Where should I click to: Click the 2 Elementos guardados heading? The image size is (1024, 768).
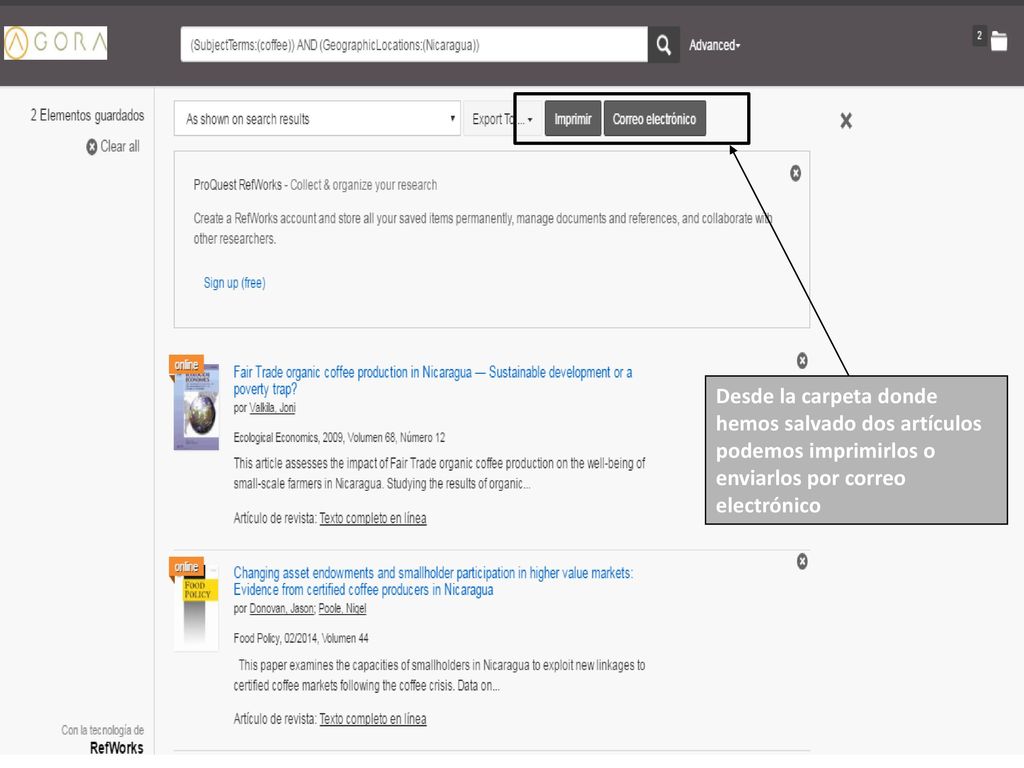[x=88, y=116]
